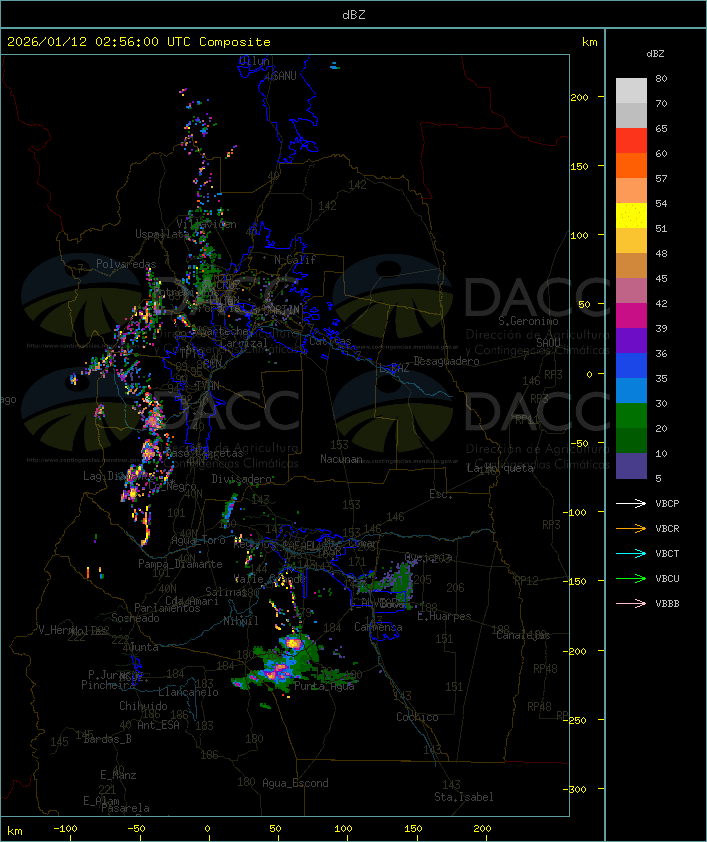Viewport: 707px width, 842px height.
Task: Select the Nacunan label on map
Action: click(341, 459)
